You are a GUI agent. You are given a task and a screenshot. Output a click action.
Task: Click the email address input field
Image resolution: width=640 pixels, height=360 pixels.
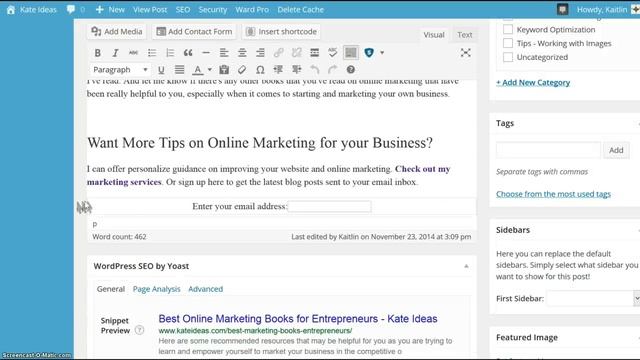[329, 207]
